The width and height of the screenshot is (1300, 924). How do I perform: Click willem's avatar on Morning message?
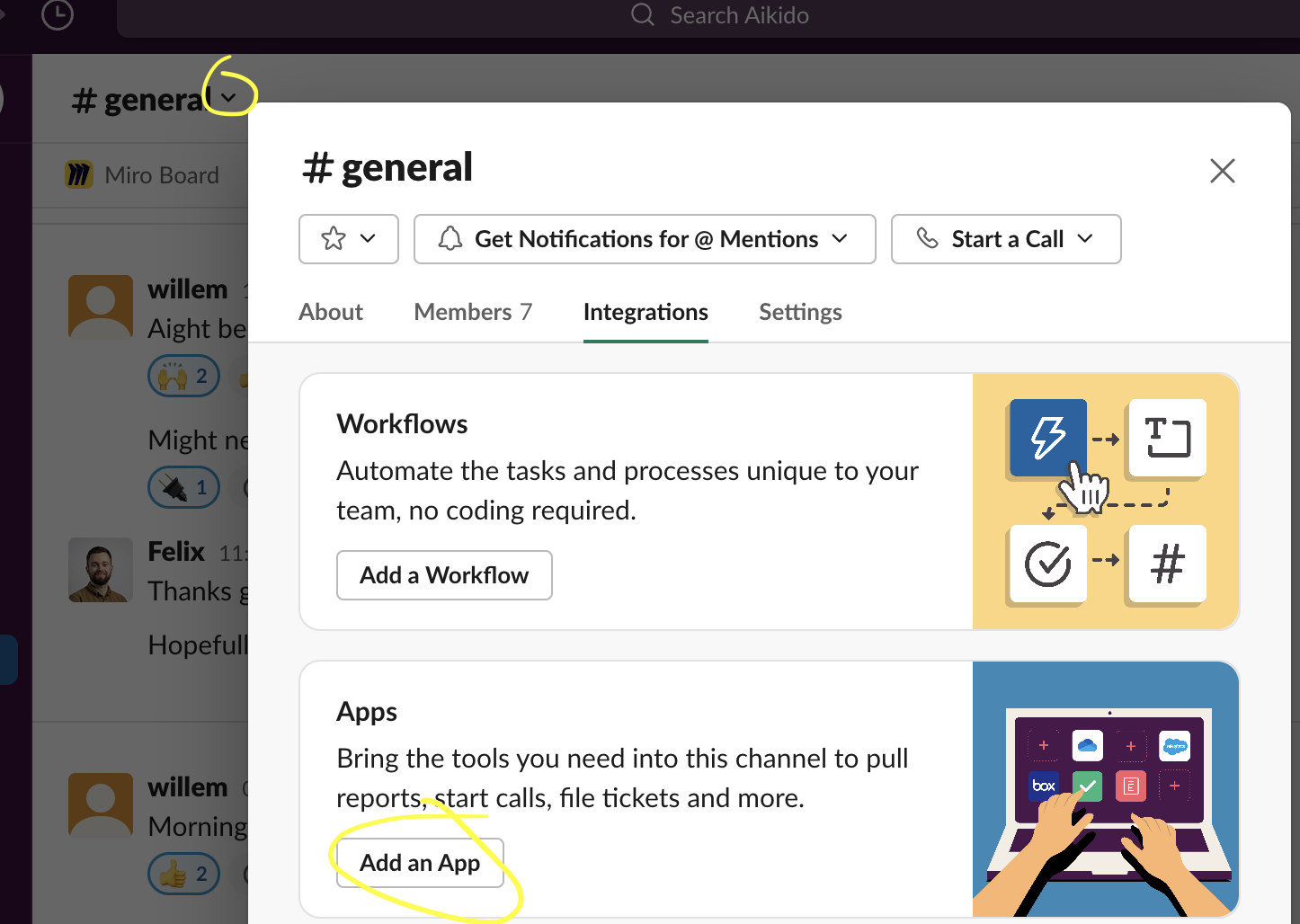(x=101, y=804)
